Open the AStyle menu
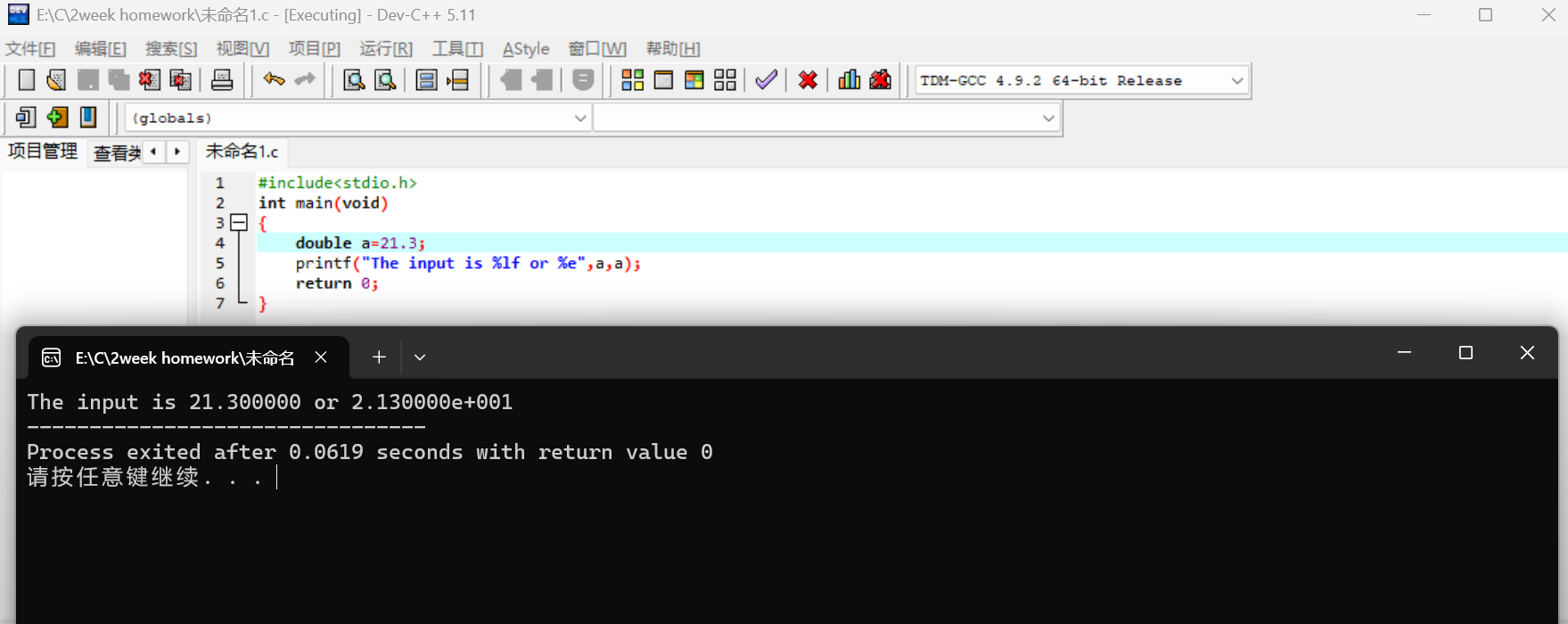Image resolution: width=1568 pixels, height=624 pixels. [526, 49]
